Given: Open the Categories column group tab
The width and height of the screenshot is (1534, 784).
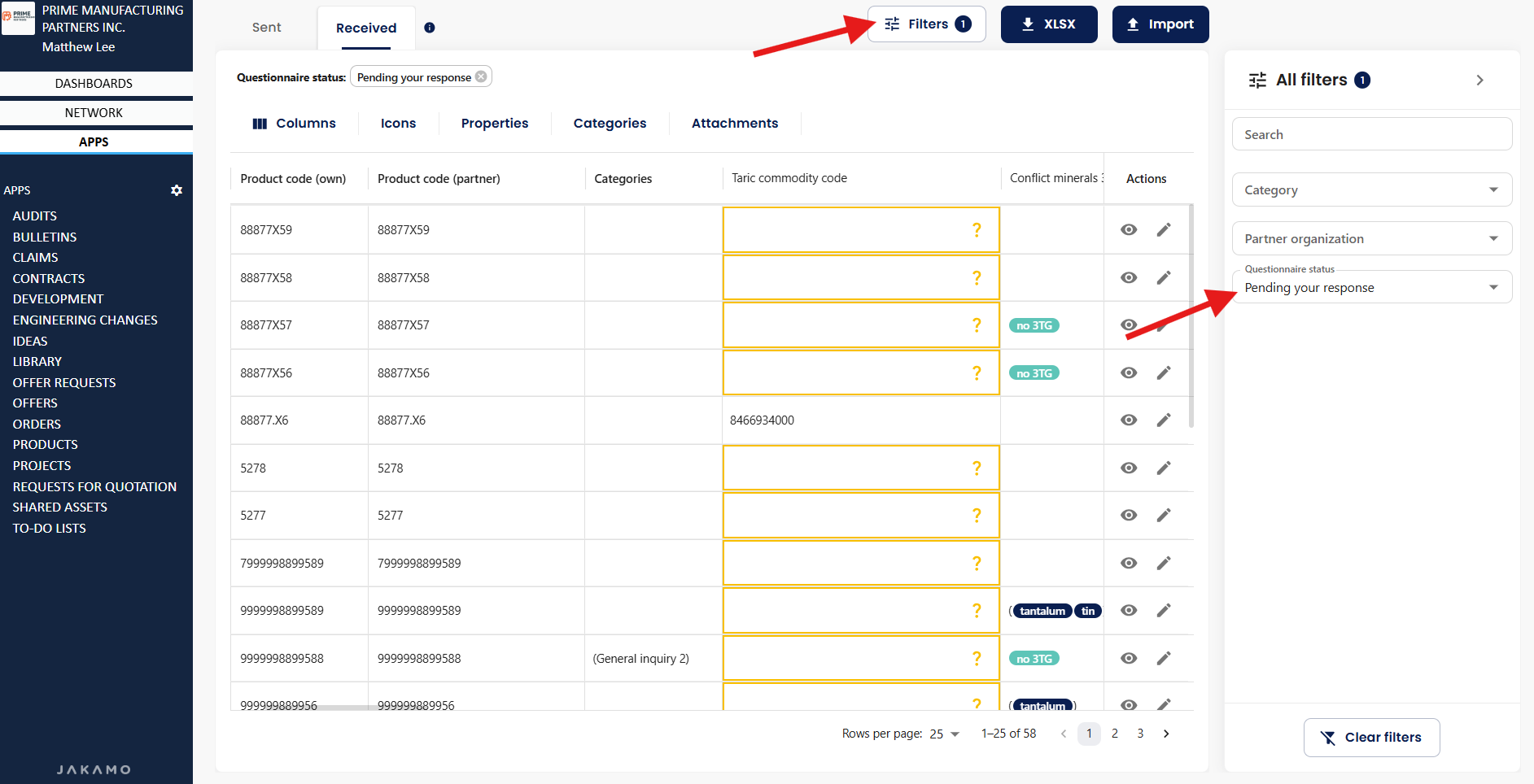Looking at the screenshot, I should 610,123.
